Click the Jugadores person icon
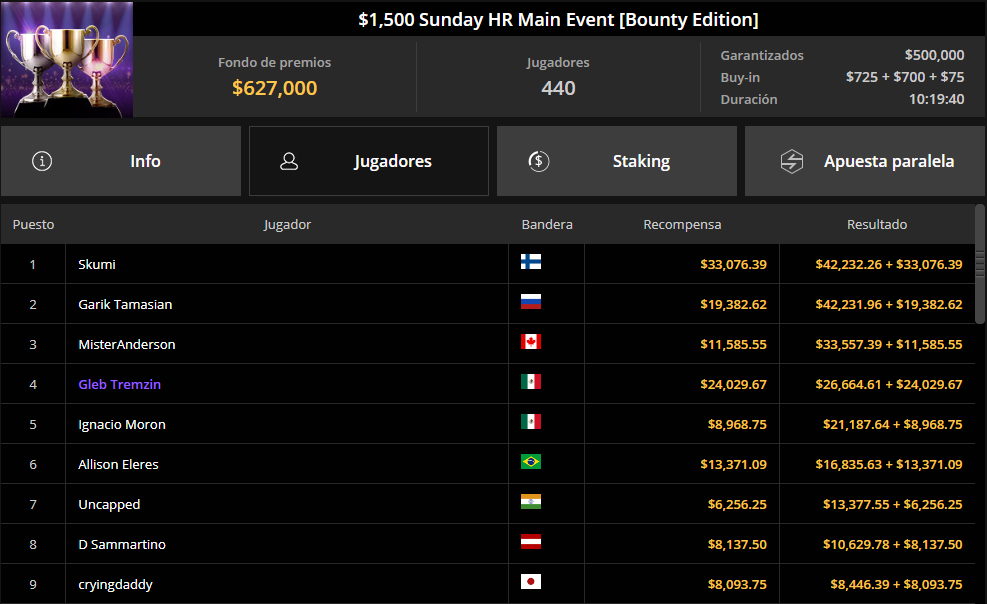The width and height of the screenshot is (987, 604). click(289, 161)
